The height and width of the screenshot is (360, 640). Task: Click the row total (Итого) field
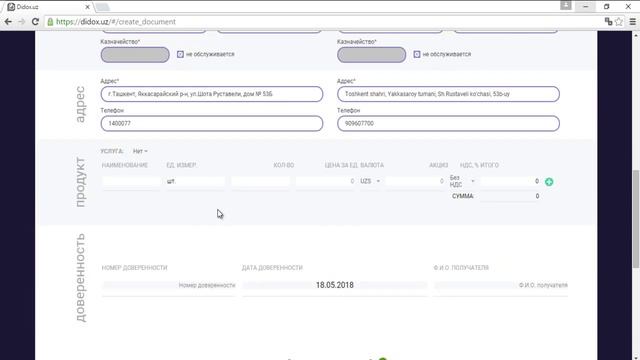click(x=510, y=181)
